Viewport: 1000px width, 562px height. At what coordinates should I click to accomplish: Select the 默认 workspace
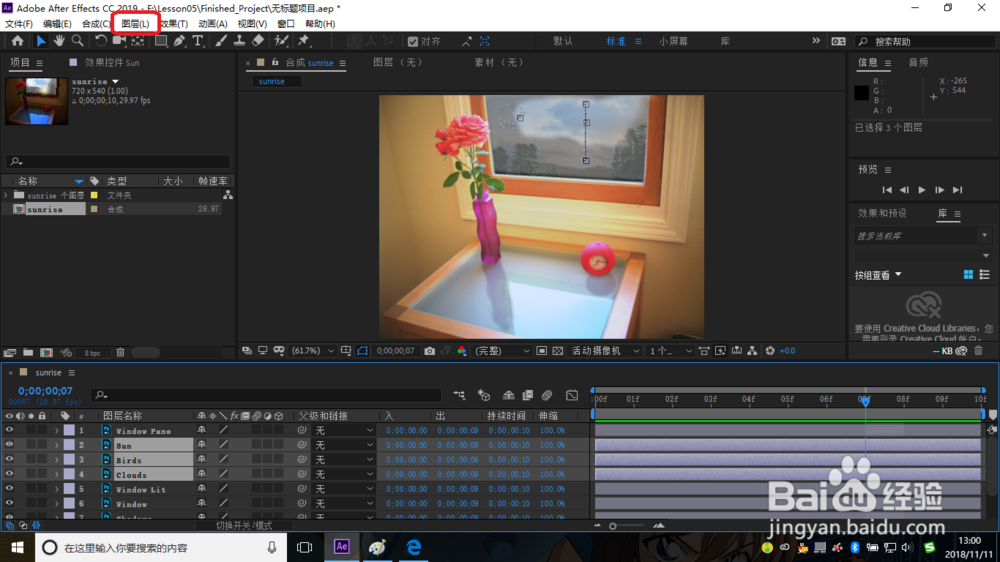[563, 41]
